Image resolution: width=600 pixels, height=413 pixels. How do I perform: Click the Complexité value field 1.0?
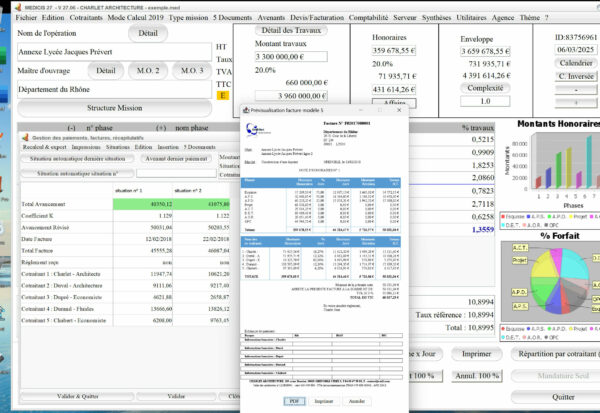click(x=485, y=101)
